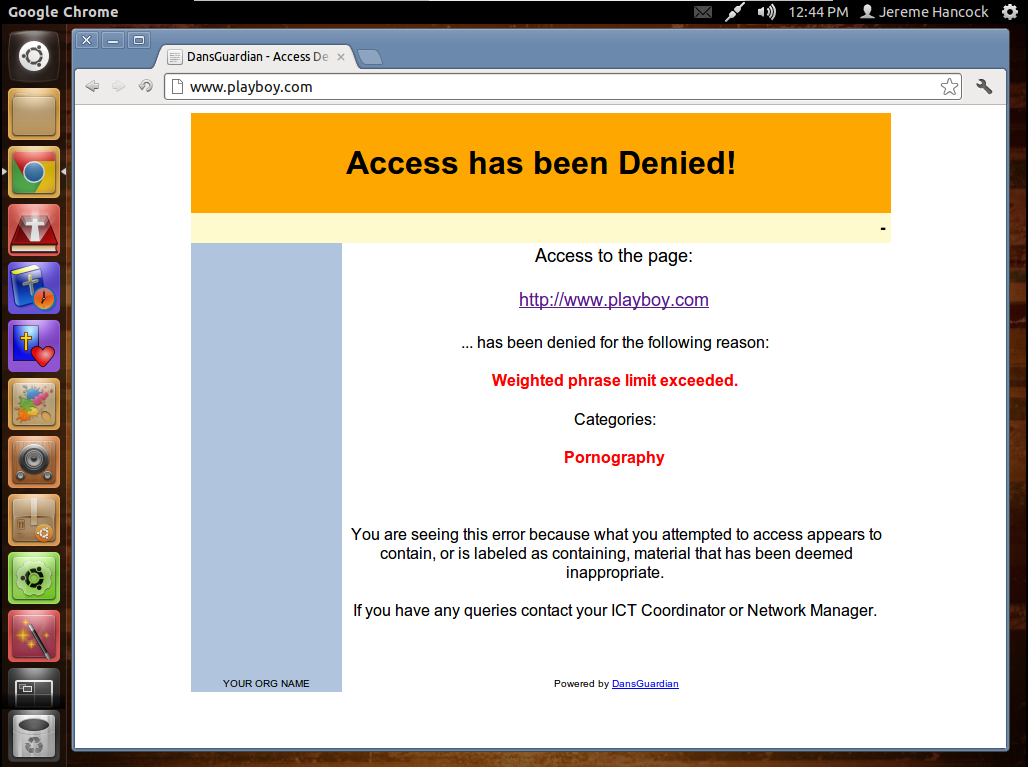Viewport: 1028px width, 767px height.
Task: Open the green Ubuntu gear launcher icon
Action: (x=33, y=578)
